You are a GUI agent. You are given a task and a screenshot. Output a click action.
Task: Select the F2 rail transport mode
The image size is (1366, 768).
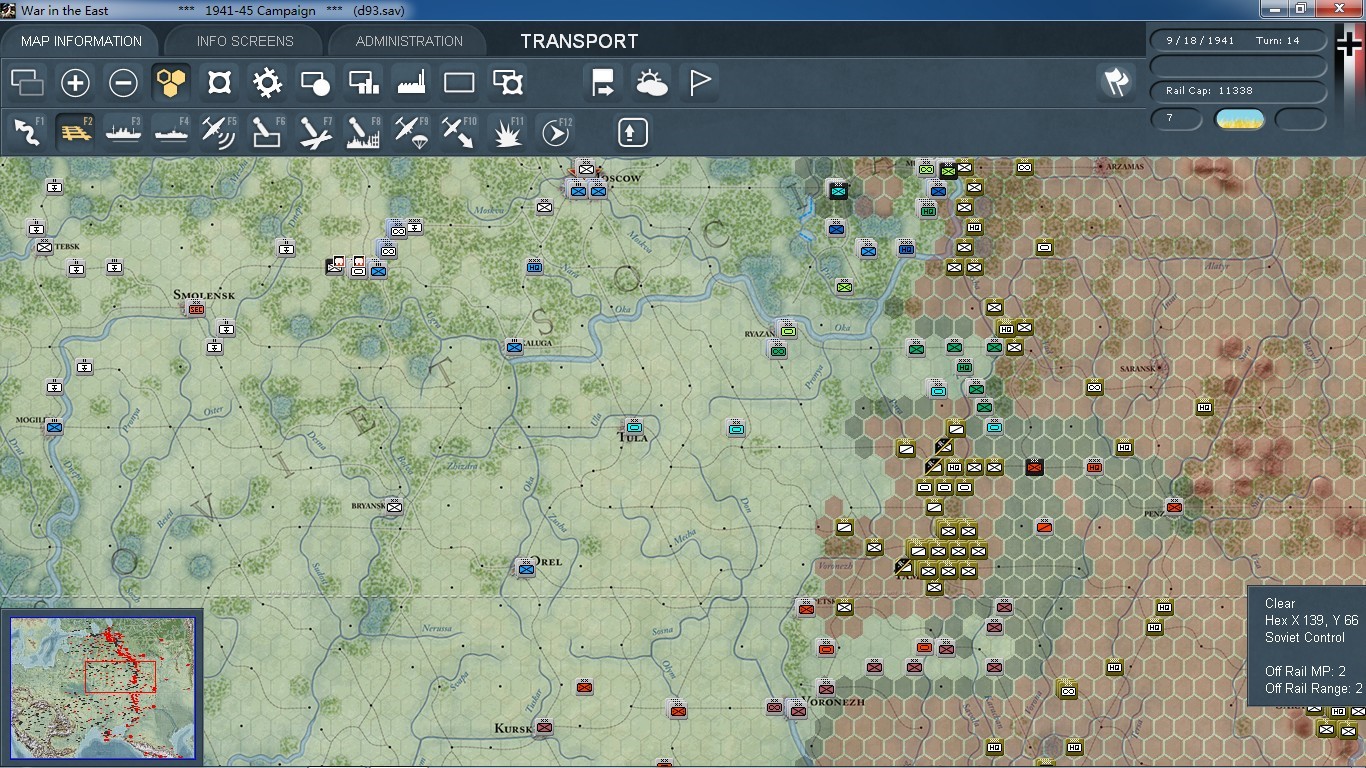(x=75, y=132)
